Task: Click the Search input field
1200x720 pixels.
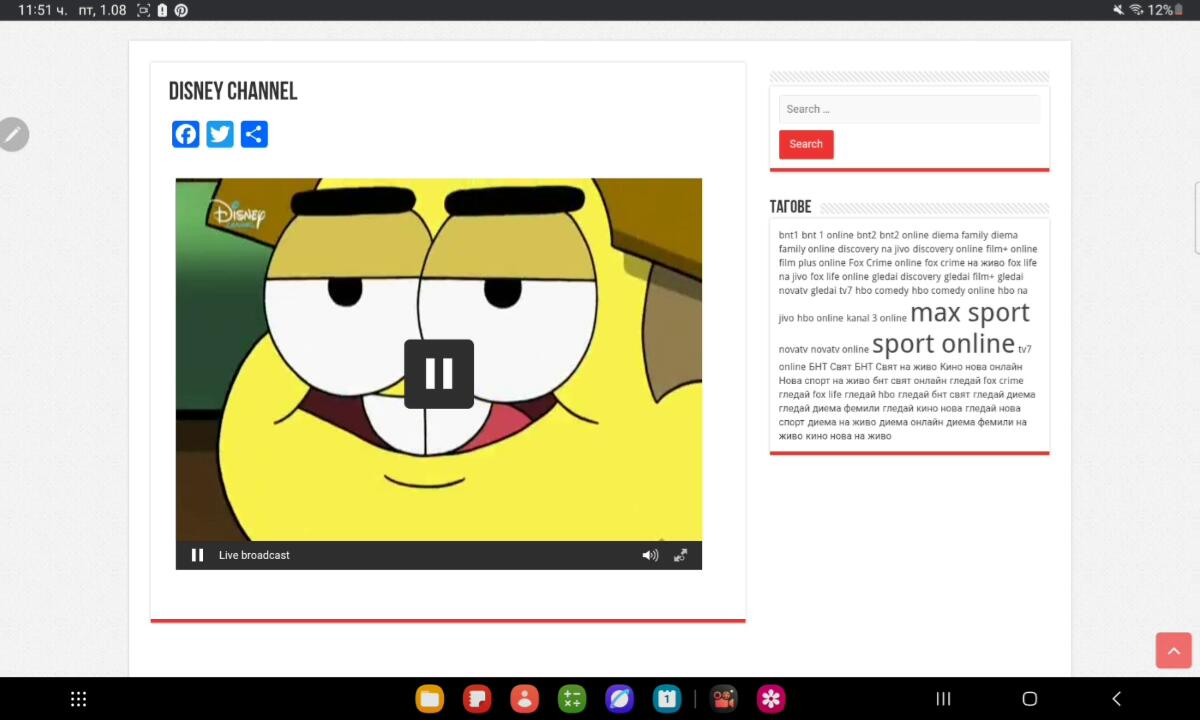Action: tap(909, 109)
